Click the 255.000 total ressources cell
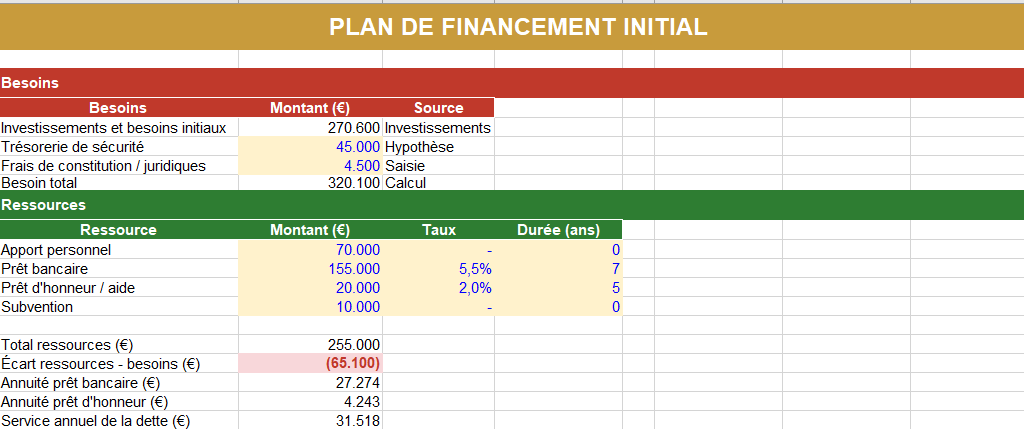This screenshot has width=1024, height=429. point(310,345)
